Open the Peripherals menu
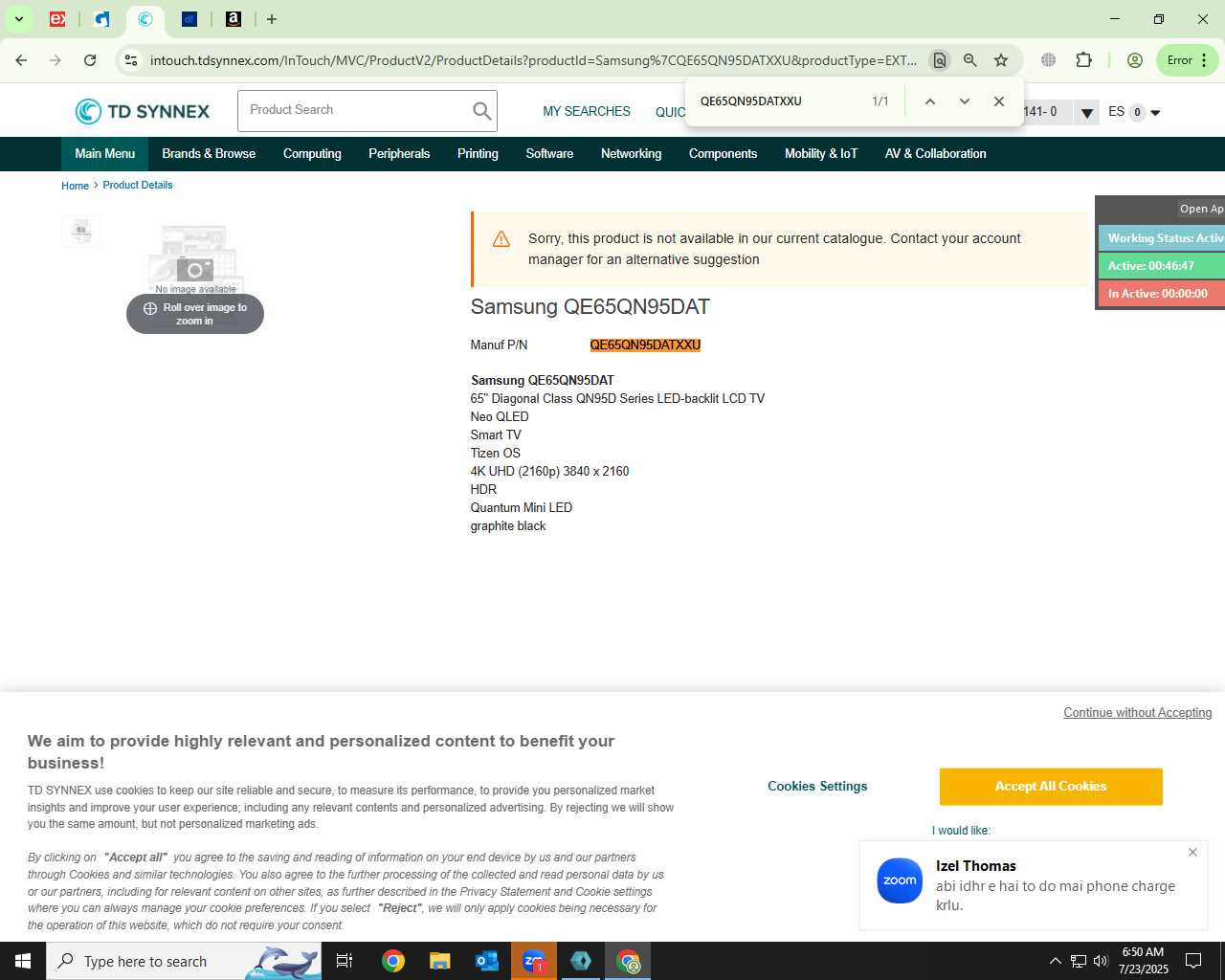This screenshot has width=1225, height=980. (399, 153)
